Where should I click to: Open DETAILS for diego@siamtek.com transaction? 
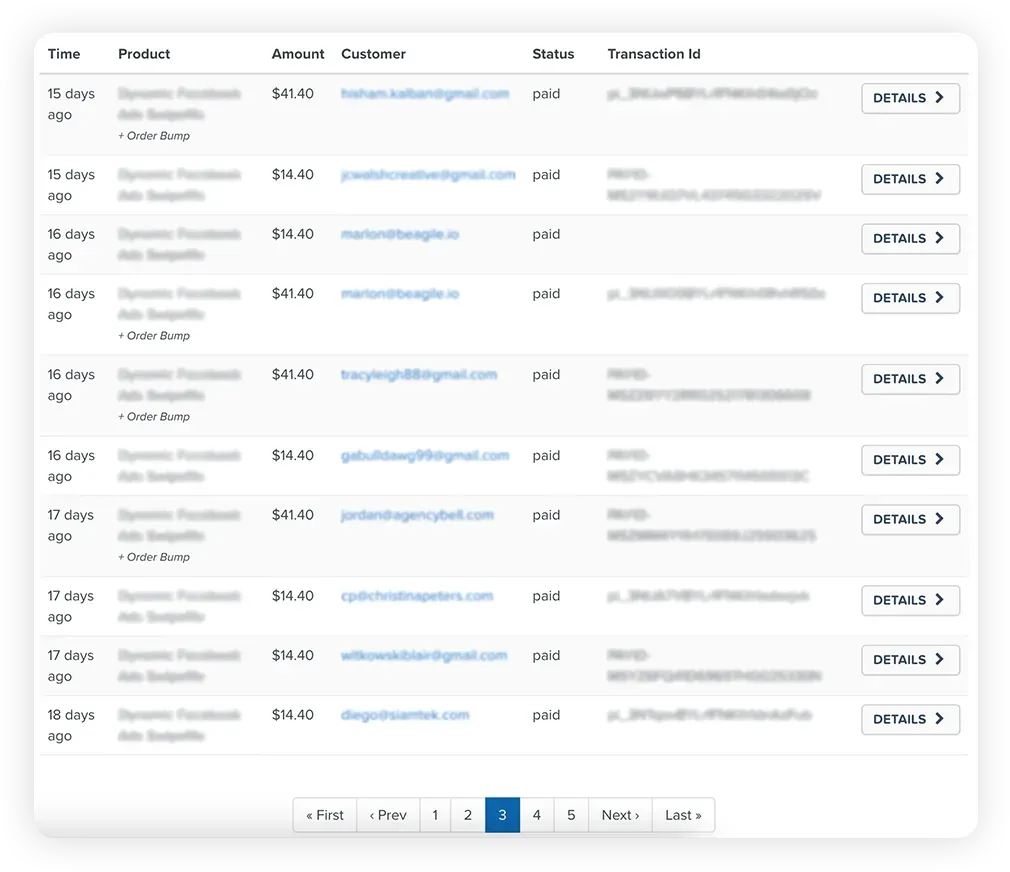[910, 719]
